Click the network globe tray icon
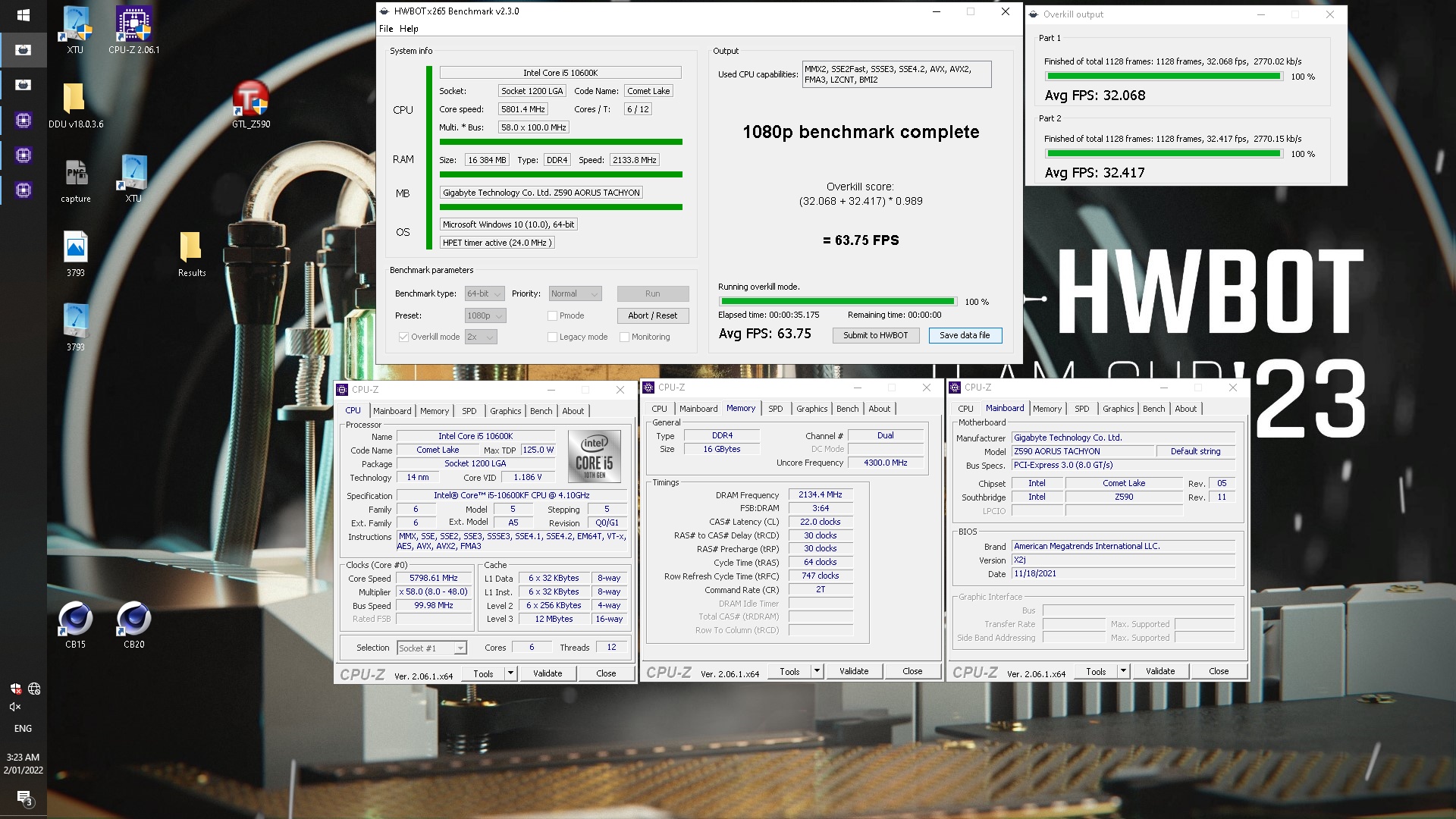Viewport: 1456px width, 819px height. 34,689
